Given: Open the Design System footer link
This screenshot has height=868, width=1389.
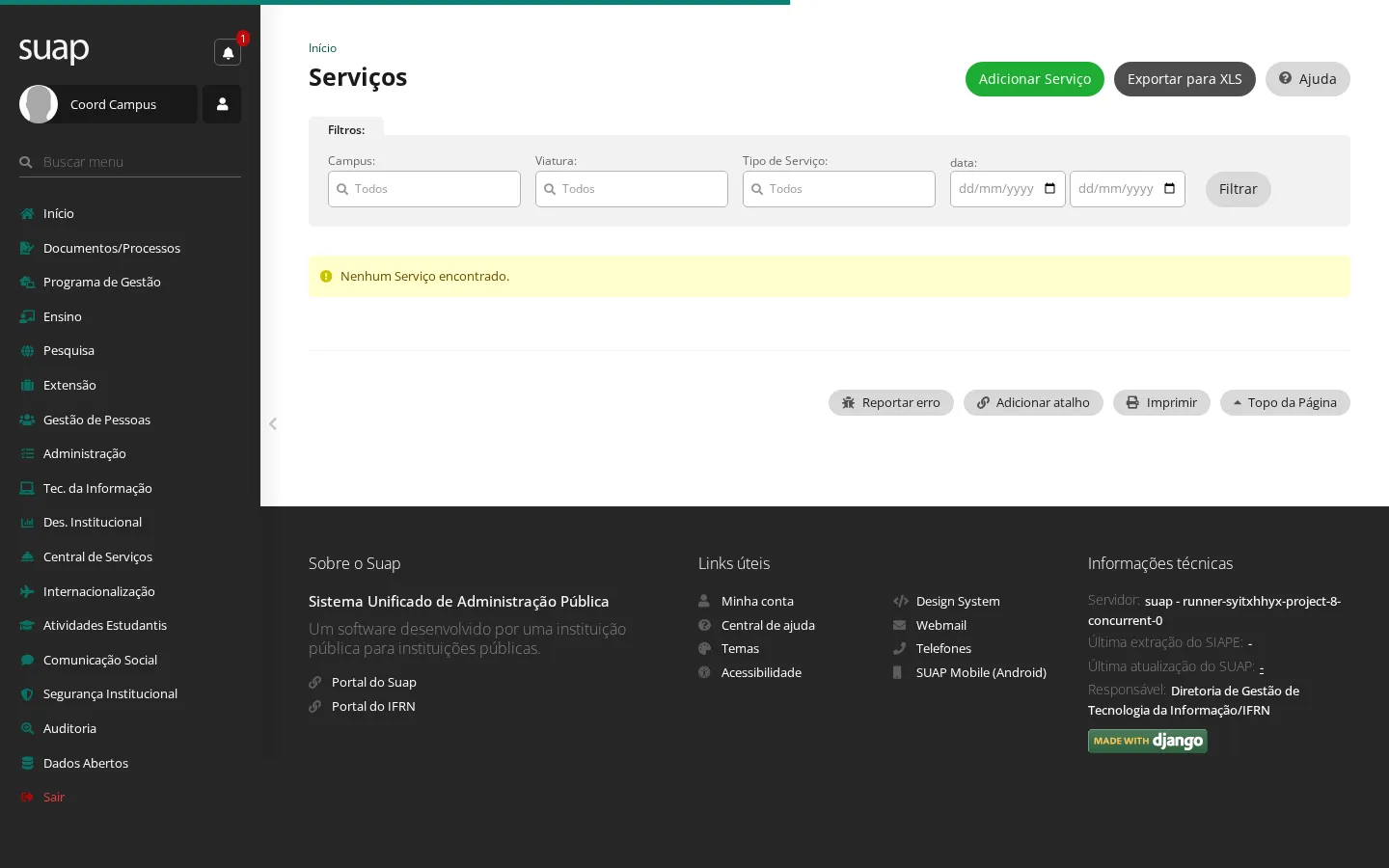Looking at the screenshot, I should 958,601.
